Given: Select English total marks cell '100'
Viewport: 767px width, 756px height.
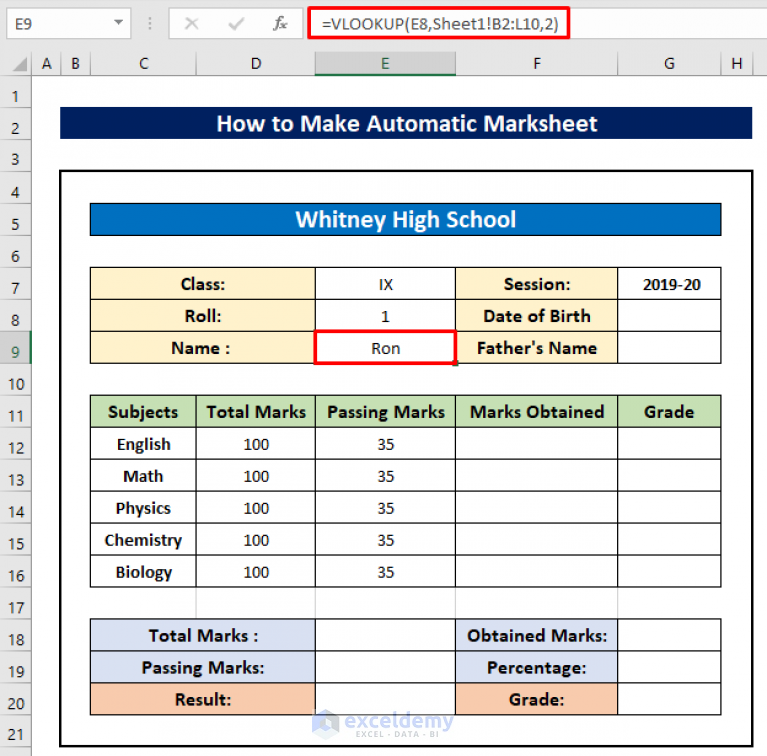Looking at the screenshot, I should point(256,444).
